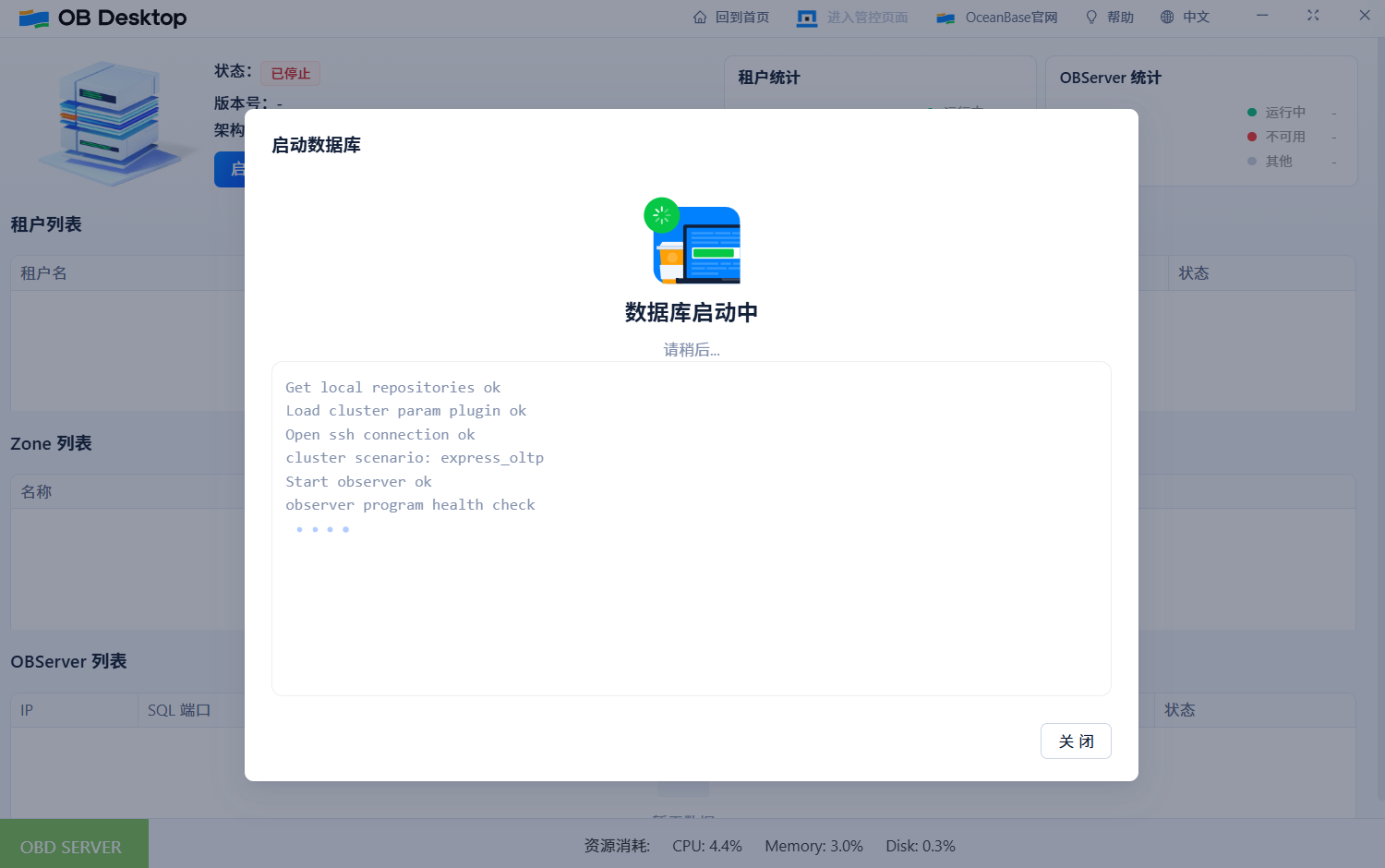This screenshot has width=1385, height=868.
Task: Open the 中文 language selector
Action: click(1196, 17)
